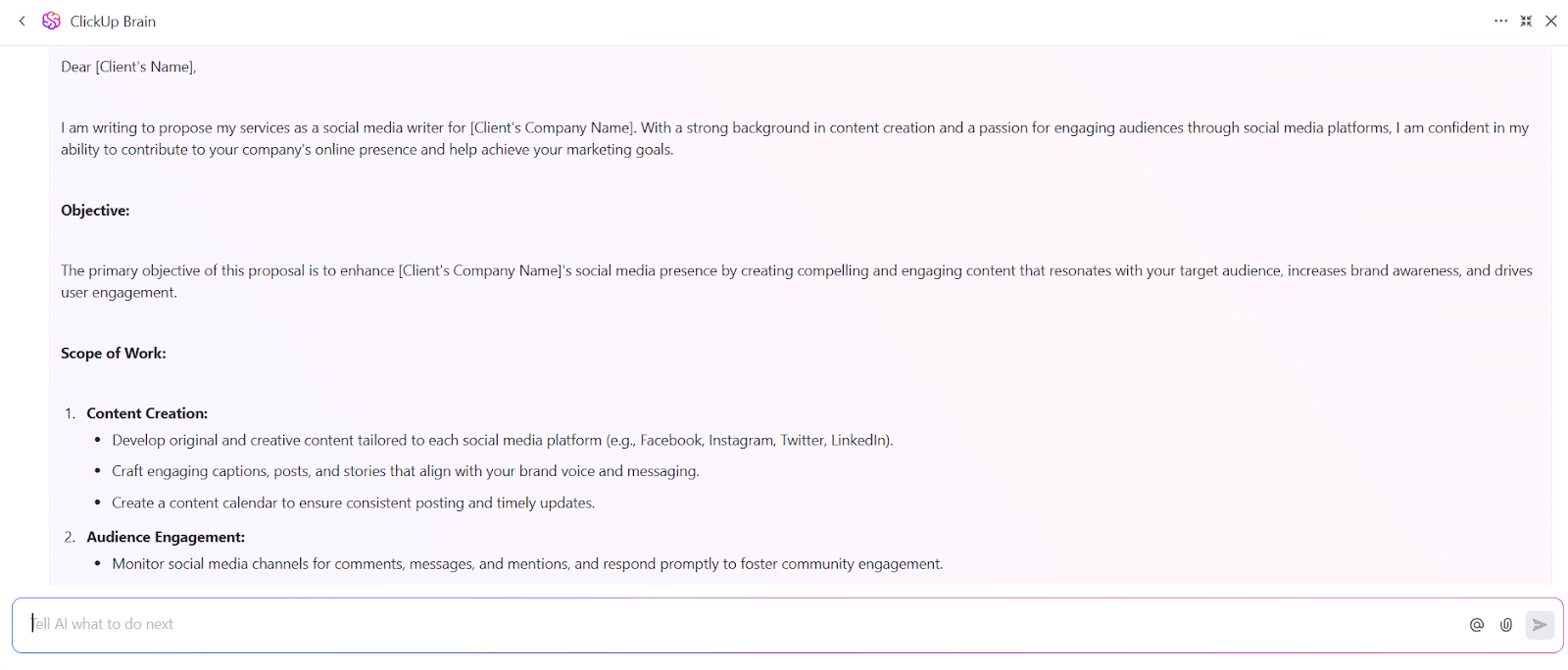This screenshot has width=1568, height=670.
Task: Select the 'Content Creation:' list item
Action: pos(147,413)
